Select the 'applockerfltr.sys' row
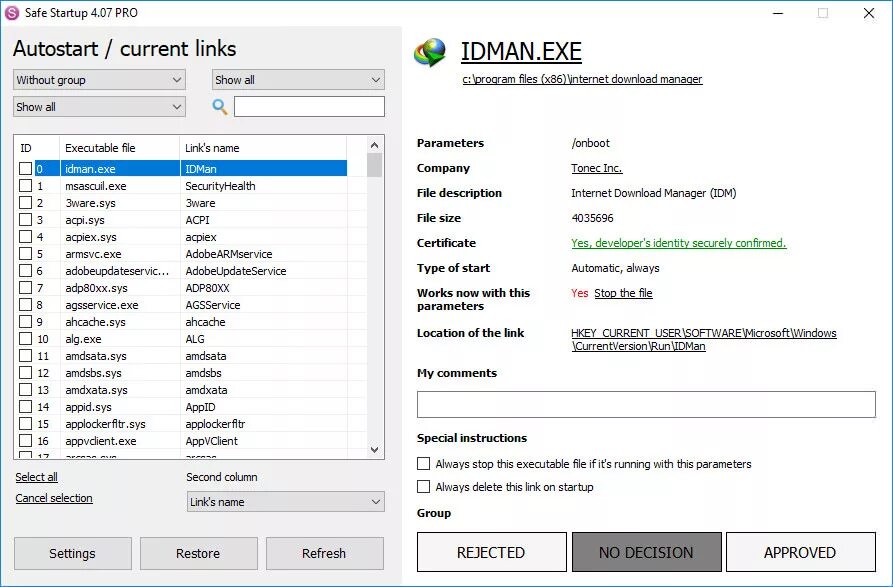The image size is (893, 587). [x=183, y=424]
